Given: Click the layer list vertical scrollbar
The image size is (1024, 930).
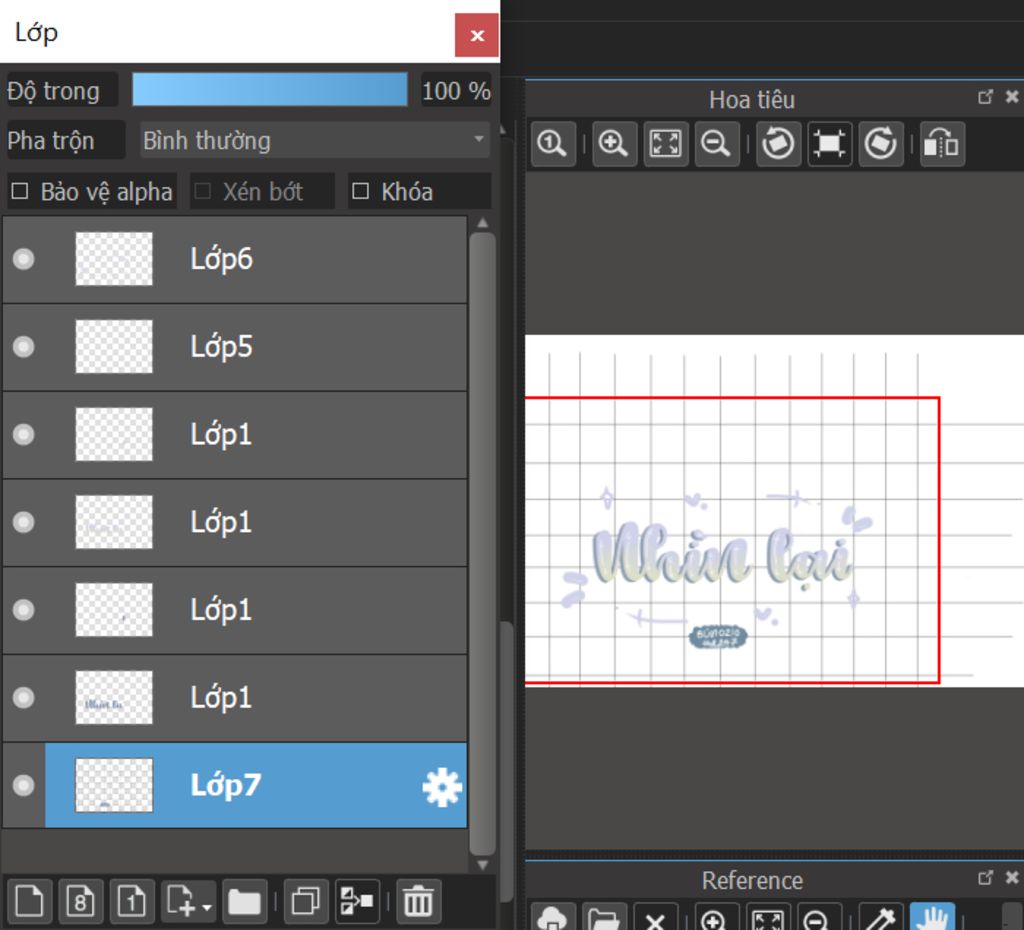Looking at the screenshot, I should (x=483, y=543).
